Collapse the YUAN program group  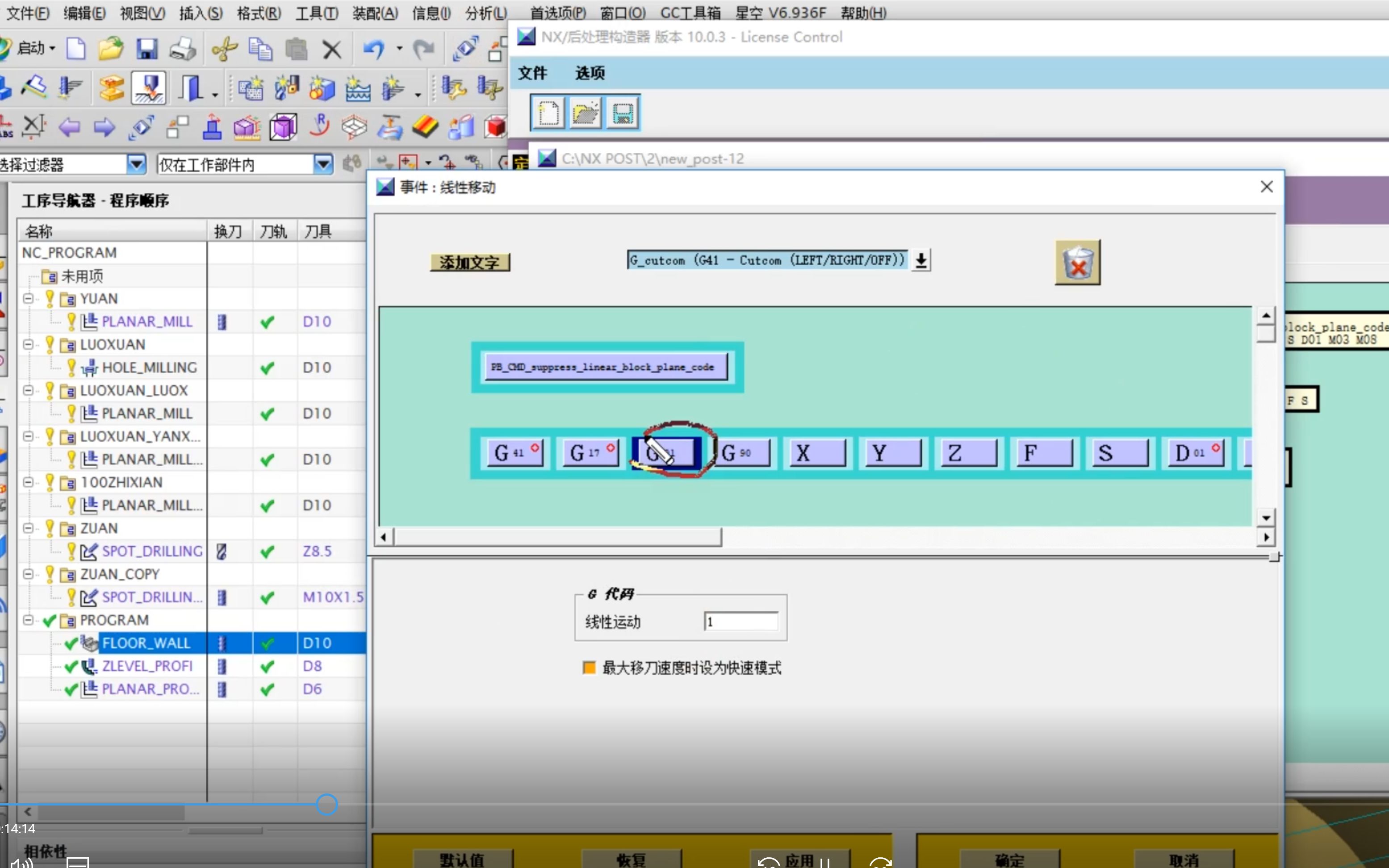coord(28,299)
